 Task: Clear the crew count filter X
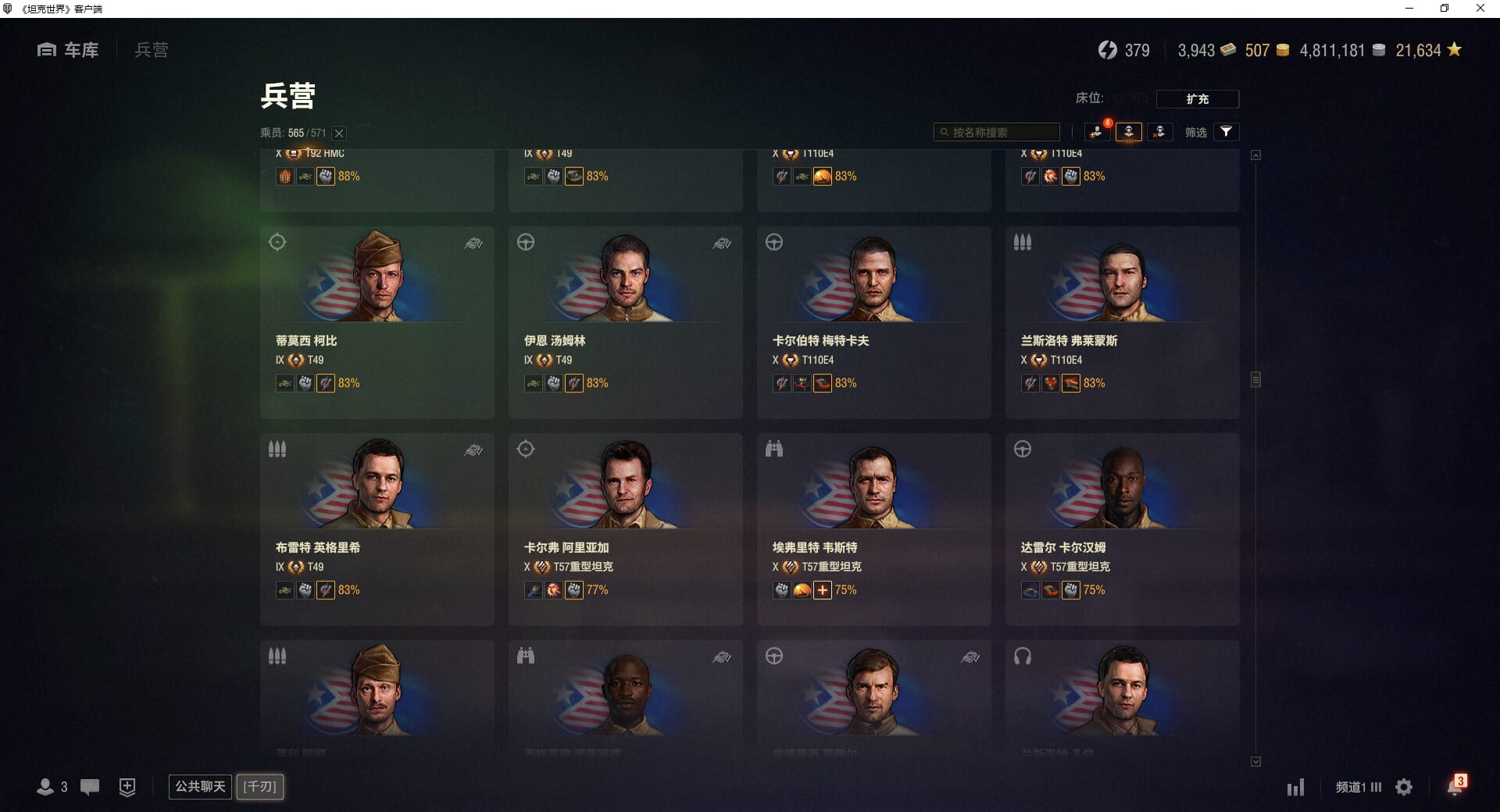tap(339, 134)
